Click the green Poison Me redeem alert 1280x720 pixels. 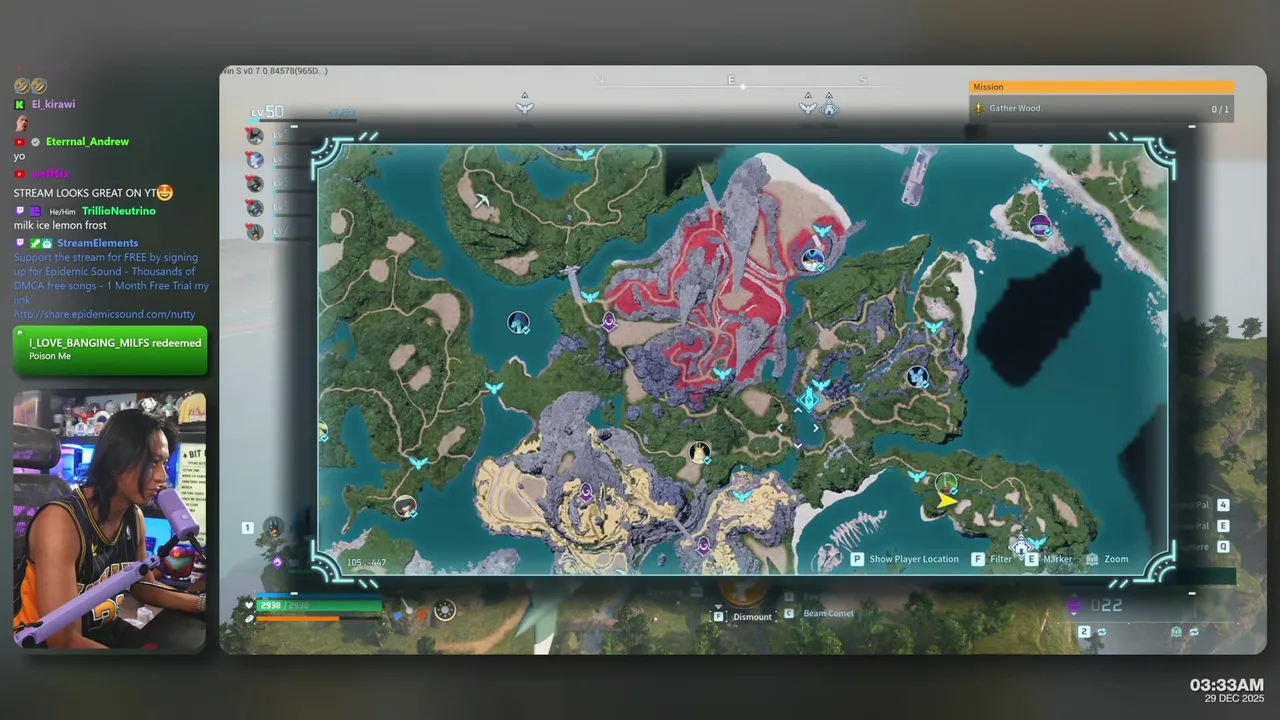[x=110, y=350]
